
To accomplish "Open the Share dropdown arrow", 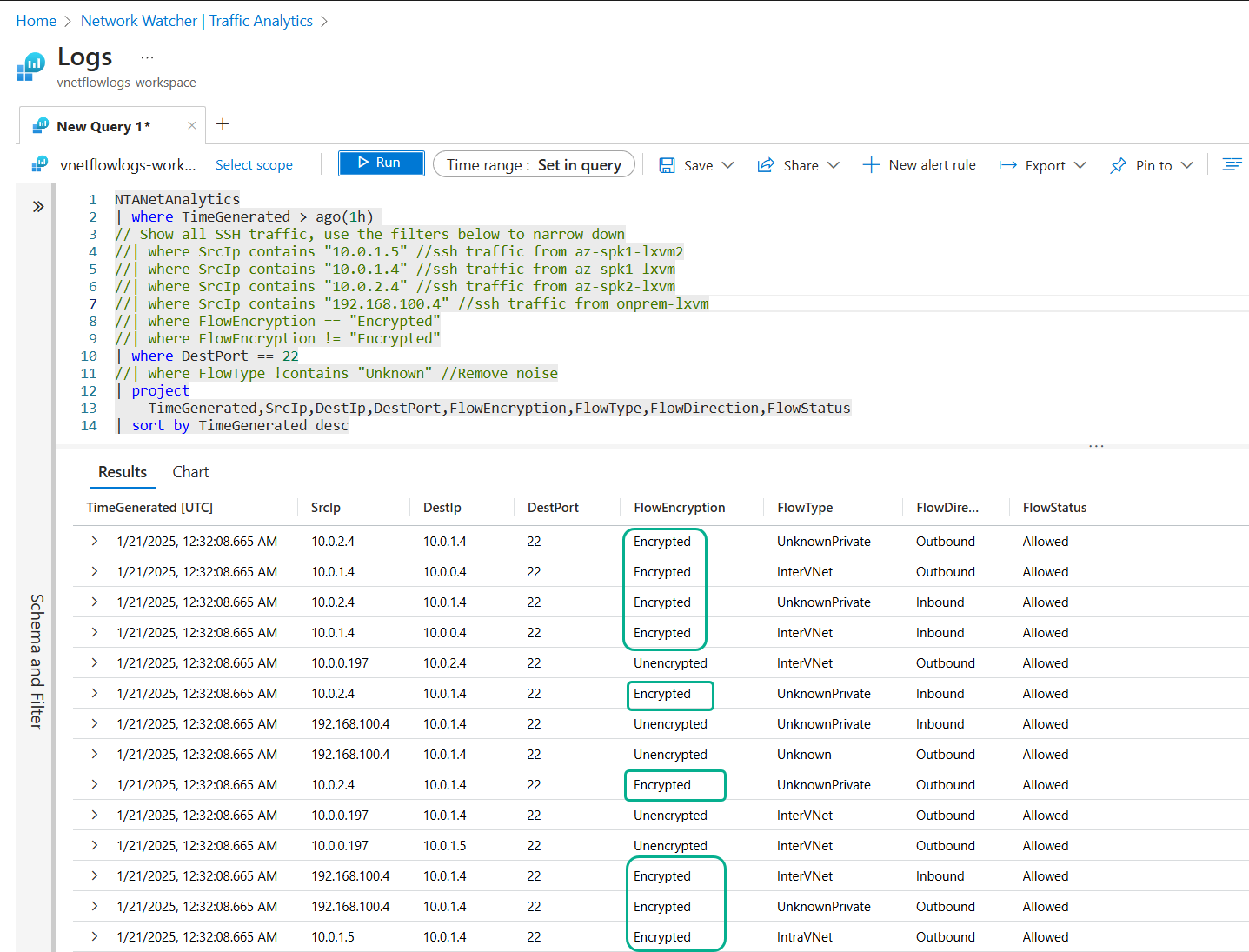I will [x=834, y=165].
